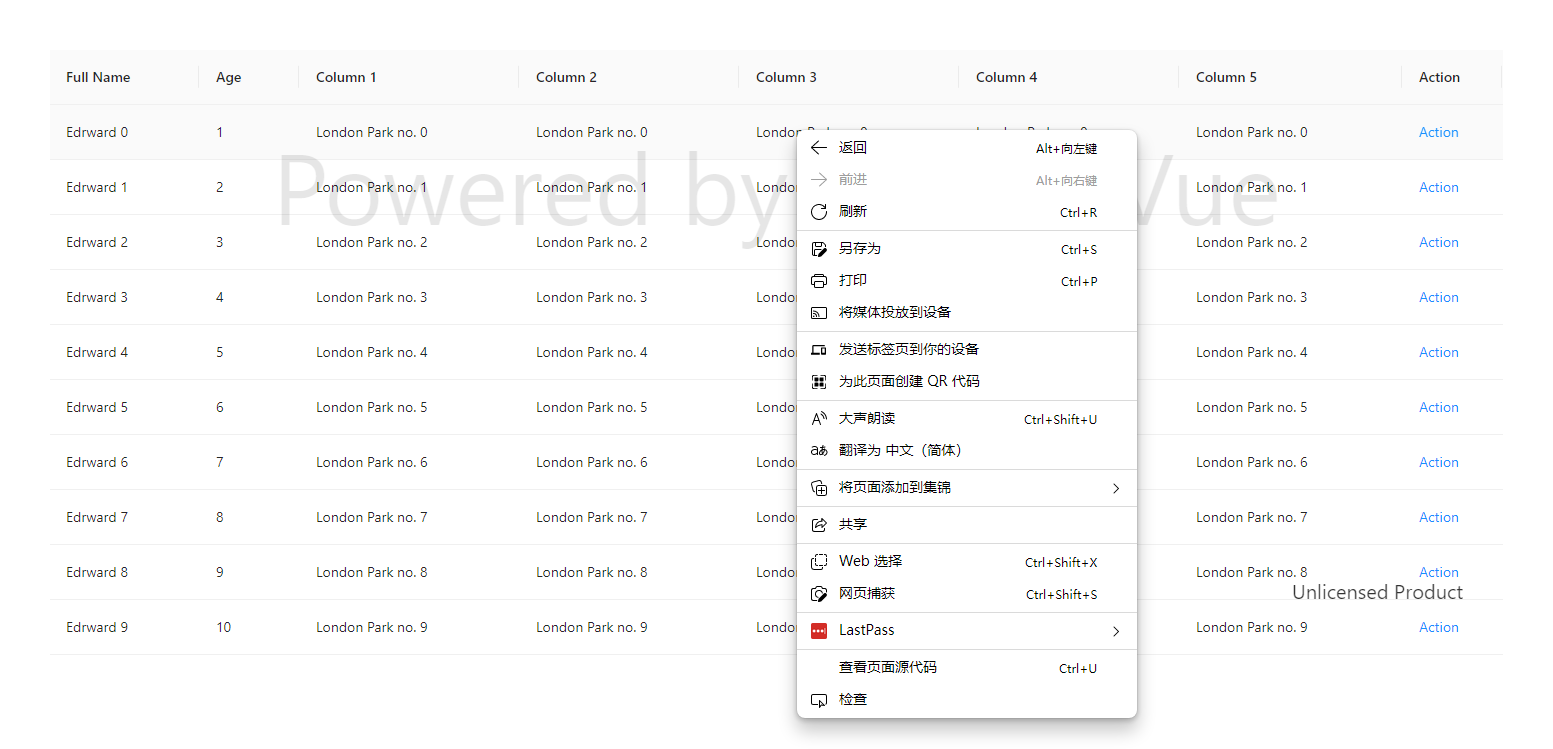Click the print icon labeled 打印

pyautogui.click(x=819, y=280)
